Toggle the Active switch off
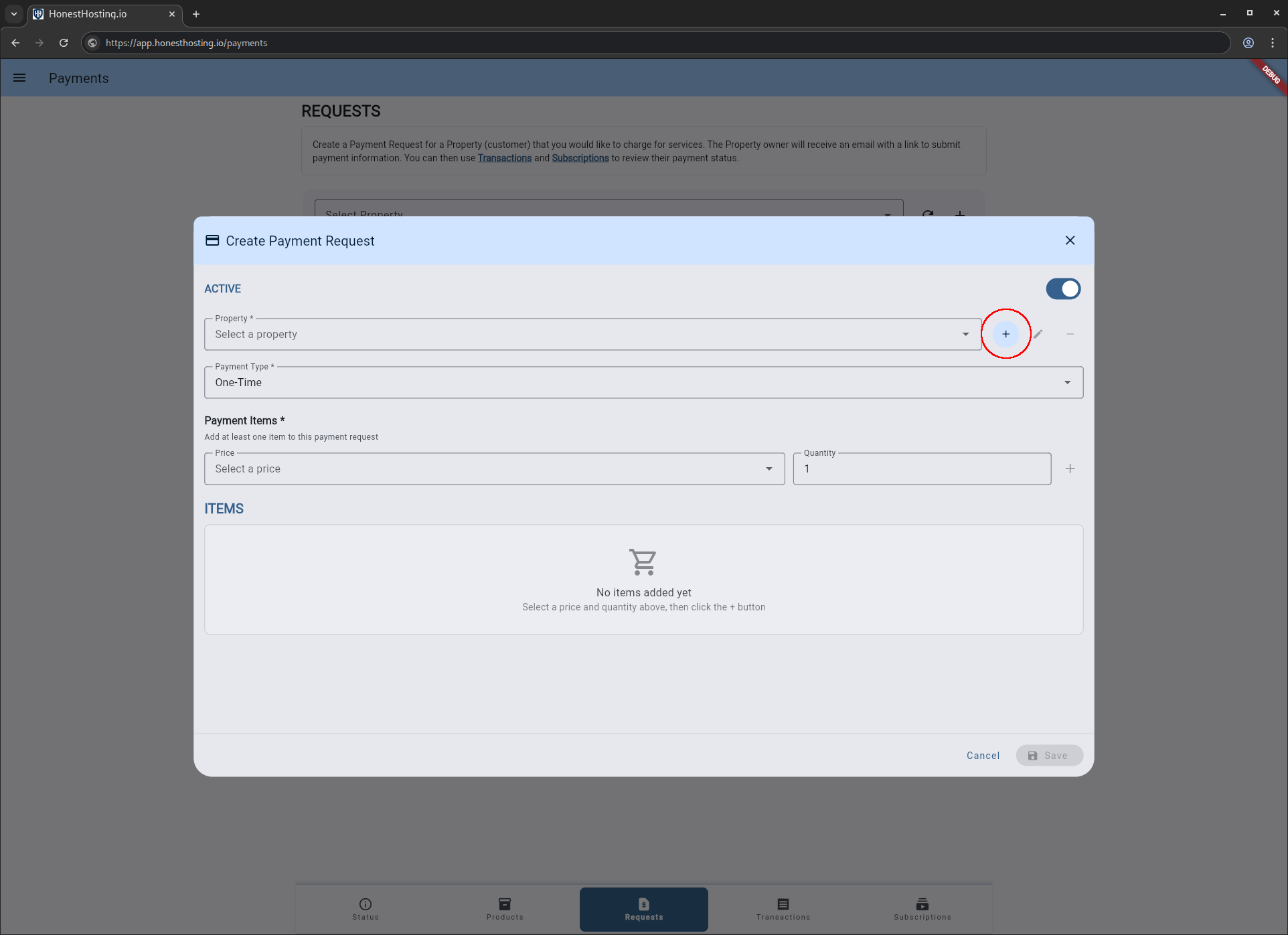 (x=1062, y=288)
